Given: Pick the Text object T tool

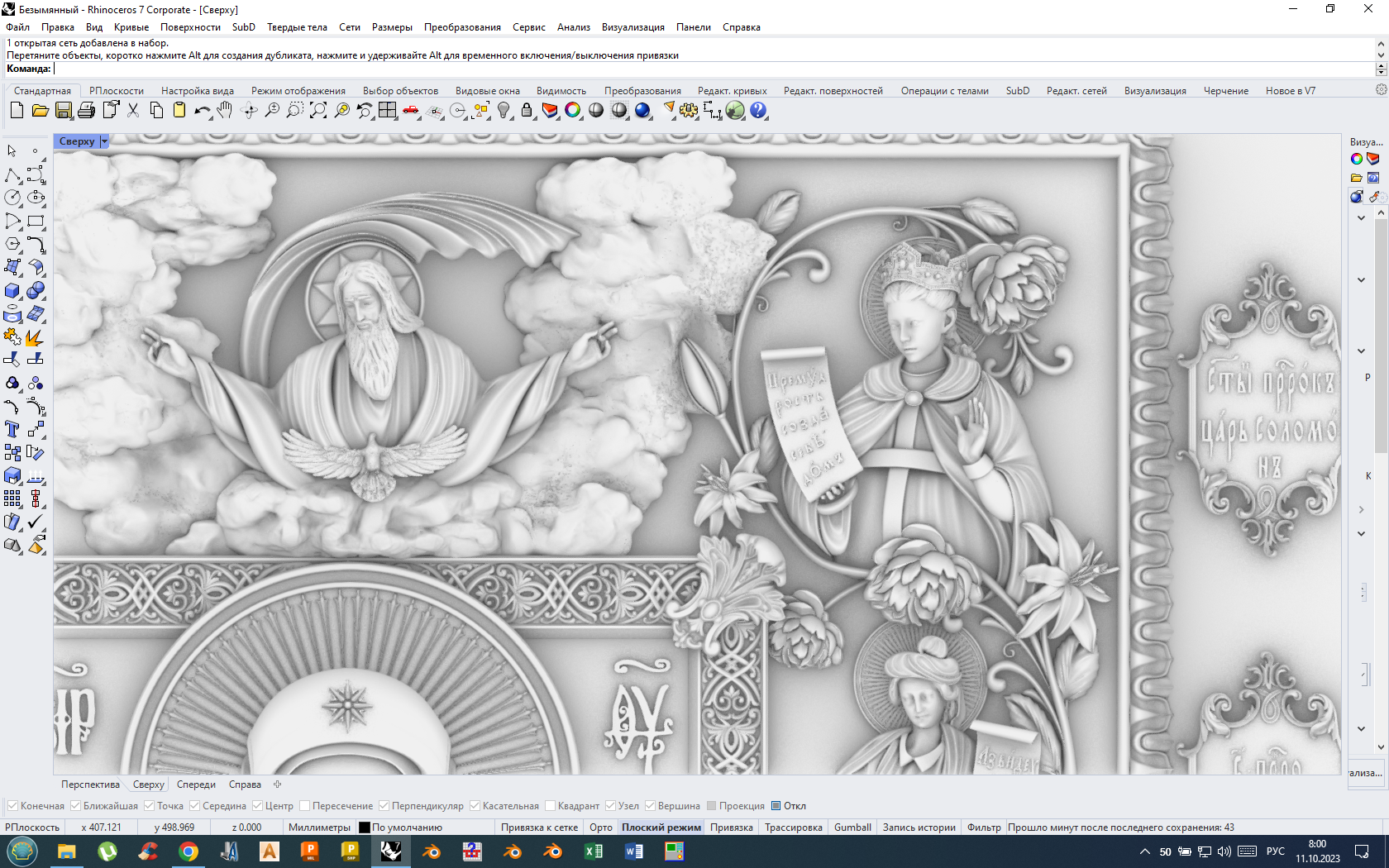Looking at the screenshot, I should point(12,429).
